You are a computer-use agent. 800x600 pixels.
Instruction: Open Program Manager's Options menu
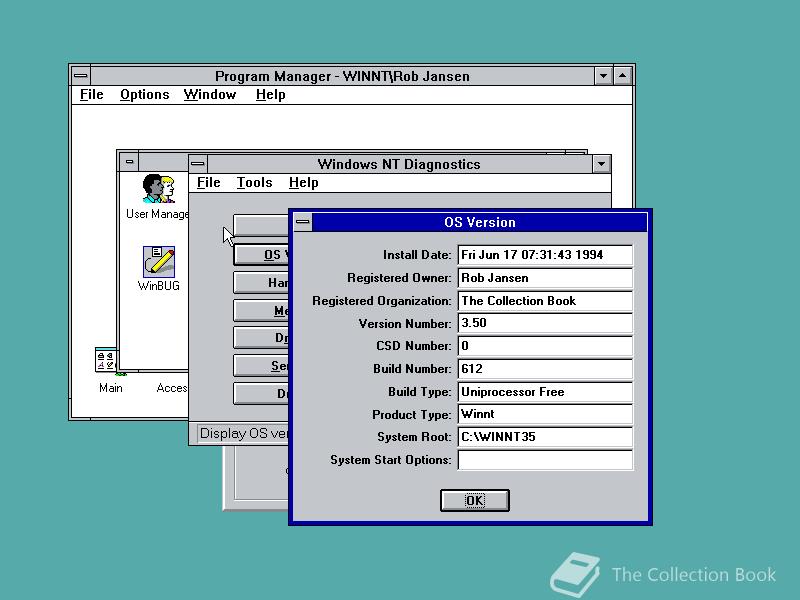tap(144, 95)
